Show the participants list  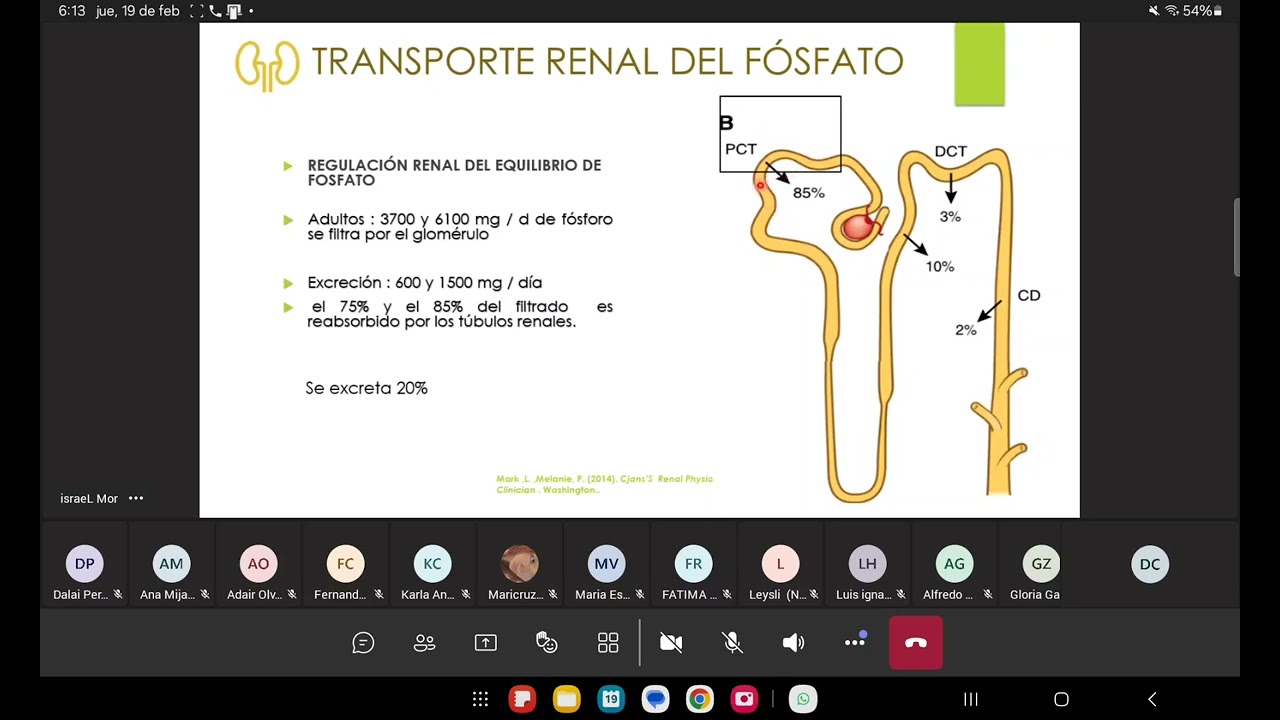[424, 643]
